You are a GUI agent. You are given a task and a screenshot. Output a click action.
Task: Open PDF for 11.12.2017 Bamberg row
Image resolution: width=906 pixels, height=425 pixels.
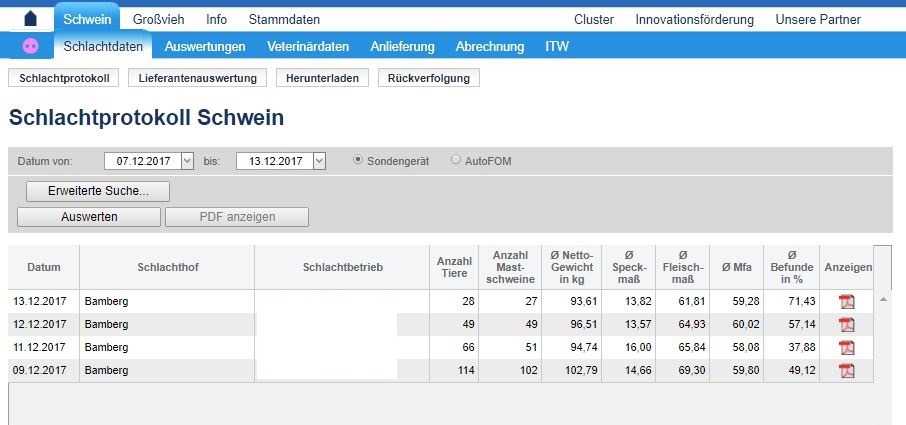(x=846, y=347)
